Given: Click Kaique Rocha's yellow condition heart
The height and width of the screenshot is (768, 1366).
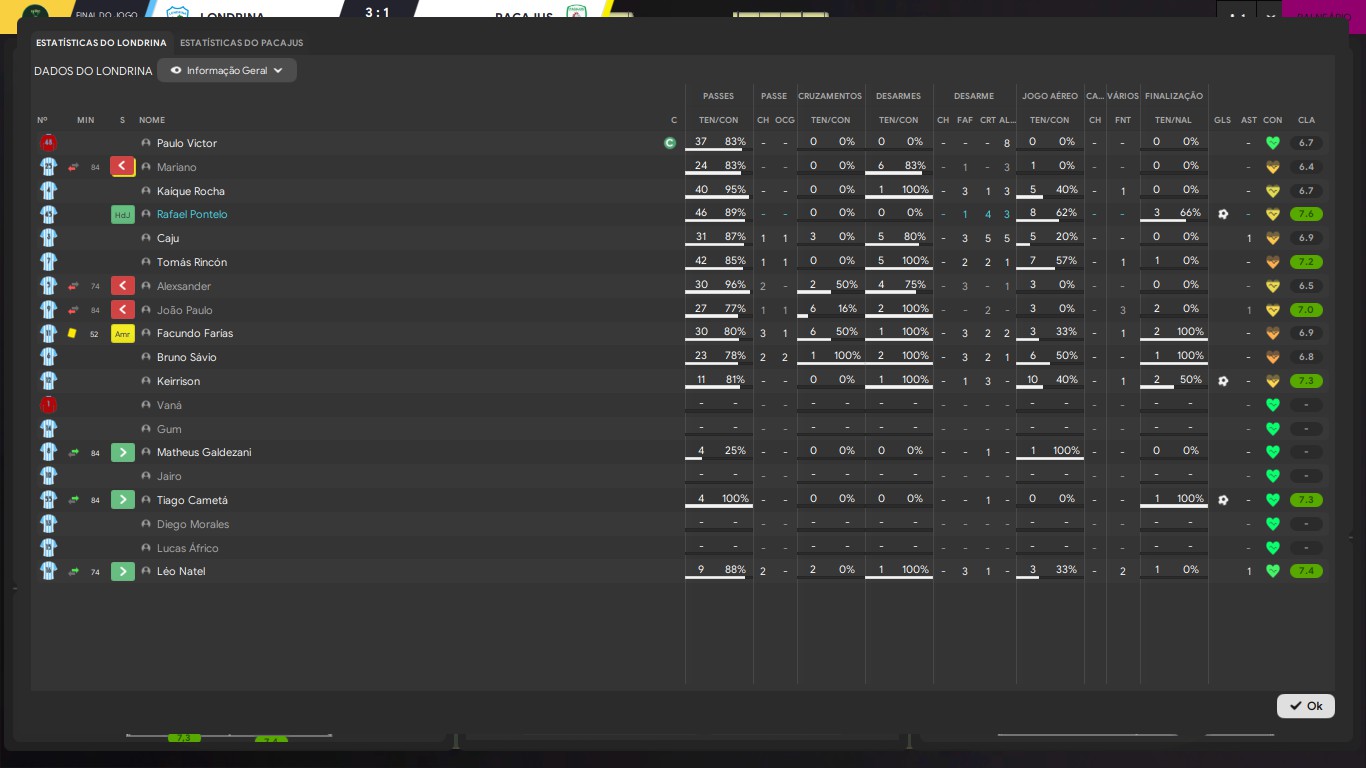Looking at the screenshot, I should click(1273, 191).
